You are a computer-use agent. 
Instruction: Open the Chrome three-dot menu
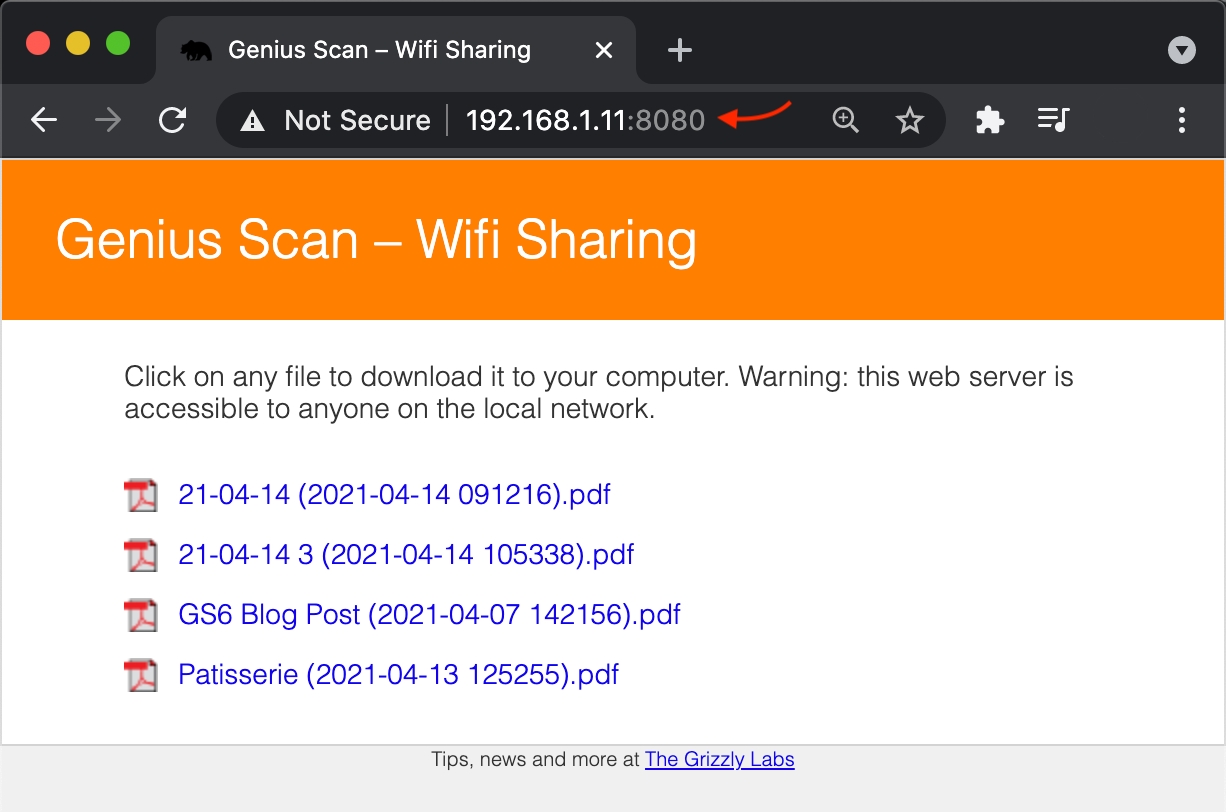pos(1182,121)
